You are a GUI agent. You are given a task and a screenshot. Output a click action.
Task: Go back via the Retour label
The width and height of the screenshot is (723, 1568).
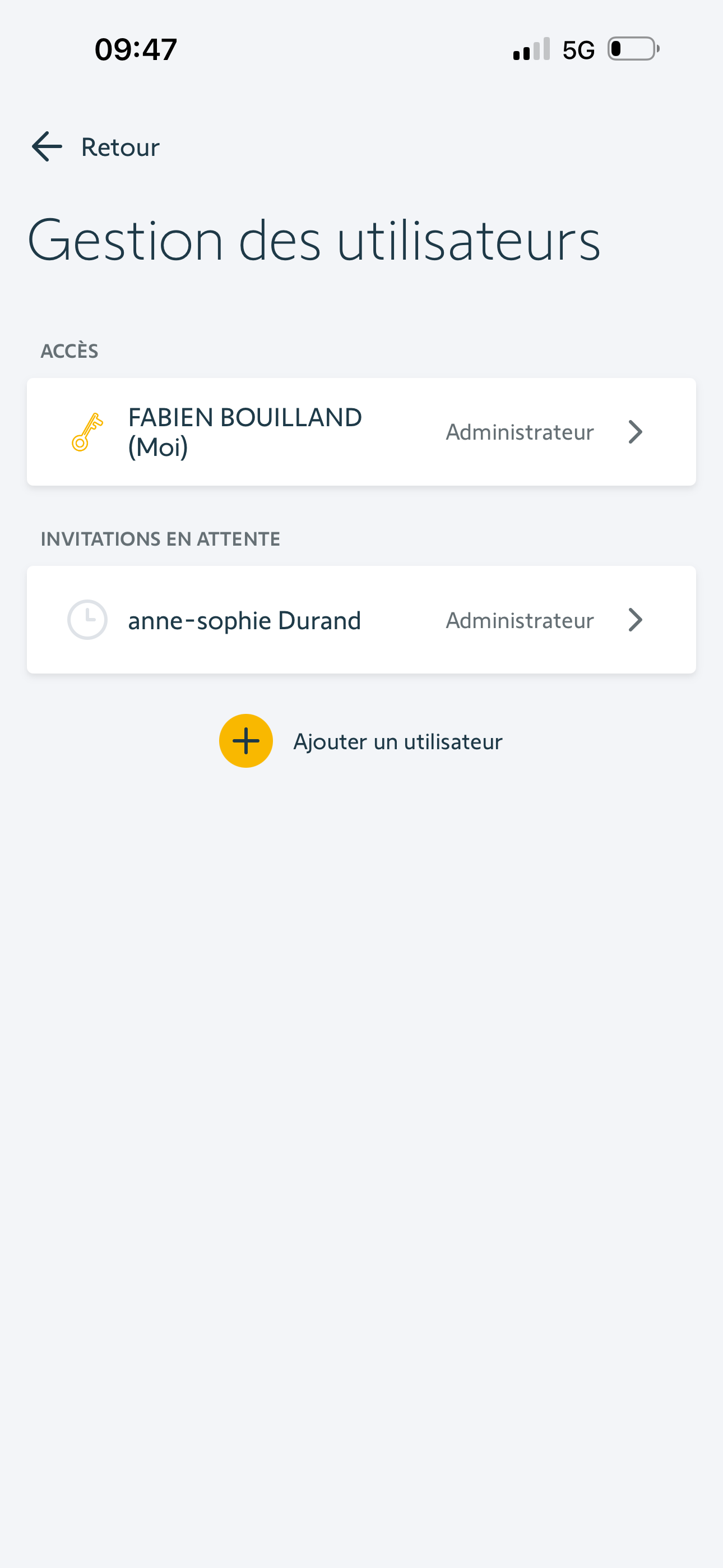(120, 147)
